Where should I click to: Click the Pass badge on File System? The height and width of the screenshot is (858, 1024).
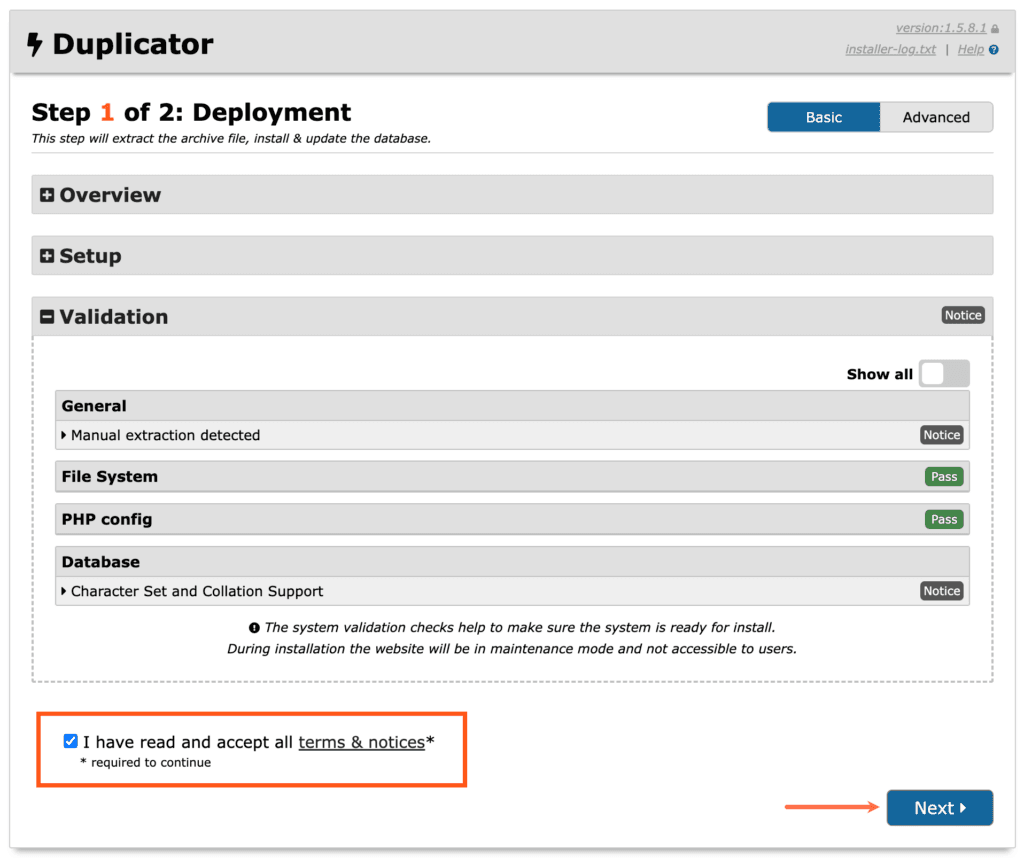click(943, 476)
